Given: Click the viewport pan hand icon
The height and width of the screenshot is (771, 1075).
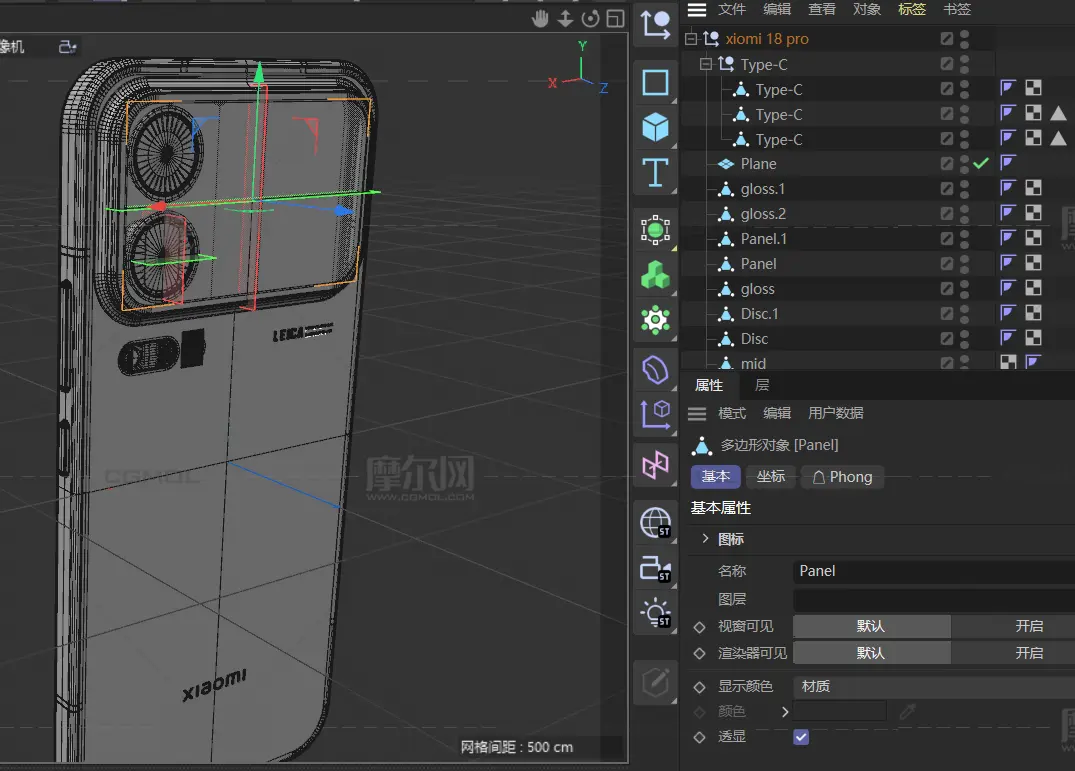Looking at the screenshot, I should [540, 19].
